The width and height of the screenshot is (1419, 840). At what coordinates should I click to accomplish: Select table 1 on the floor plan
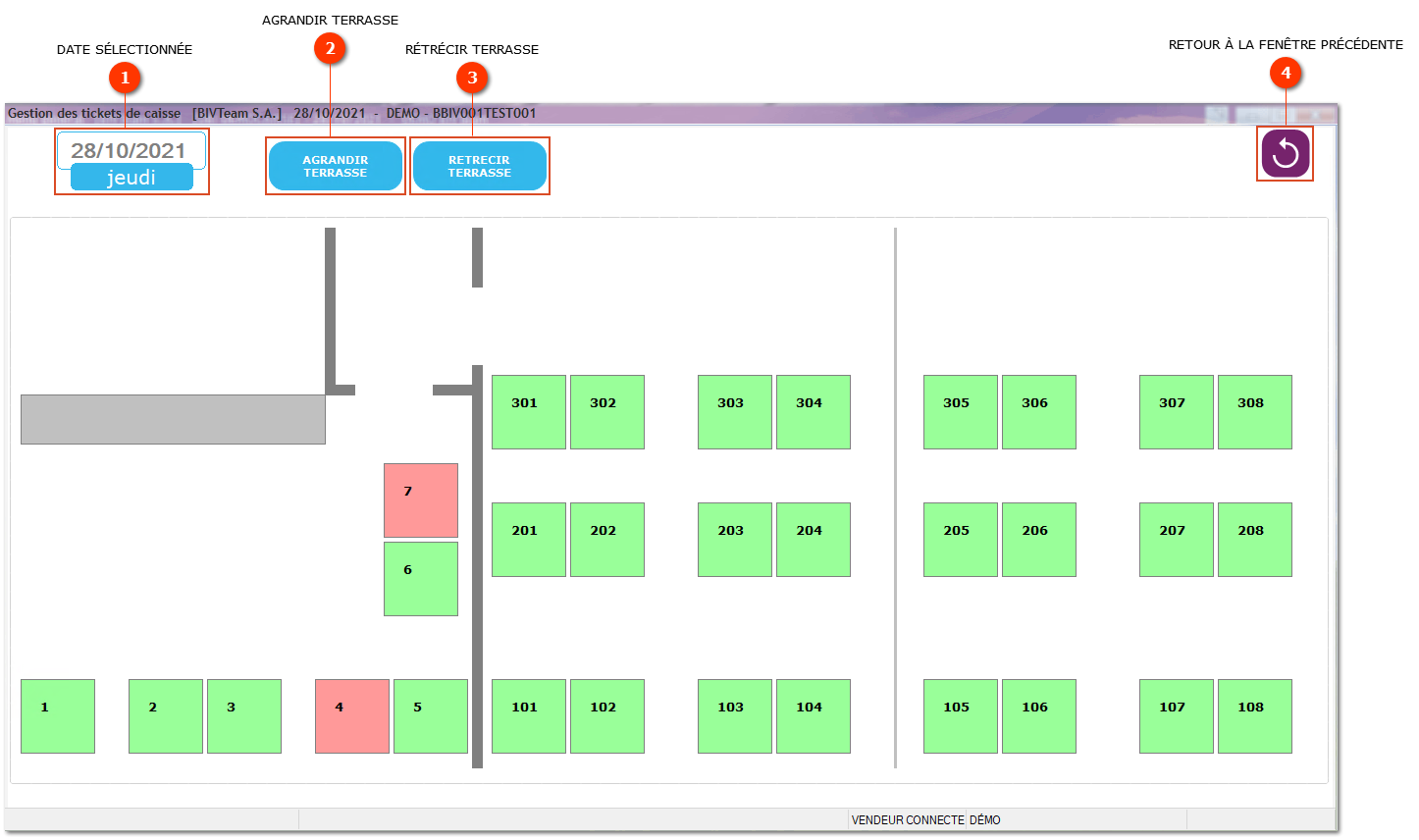(x=58, y=716)
